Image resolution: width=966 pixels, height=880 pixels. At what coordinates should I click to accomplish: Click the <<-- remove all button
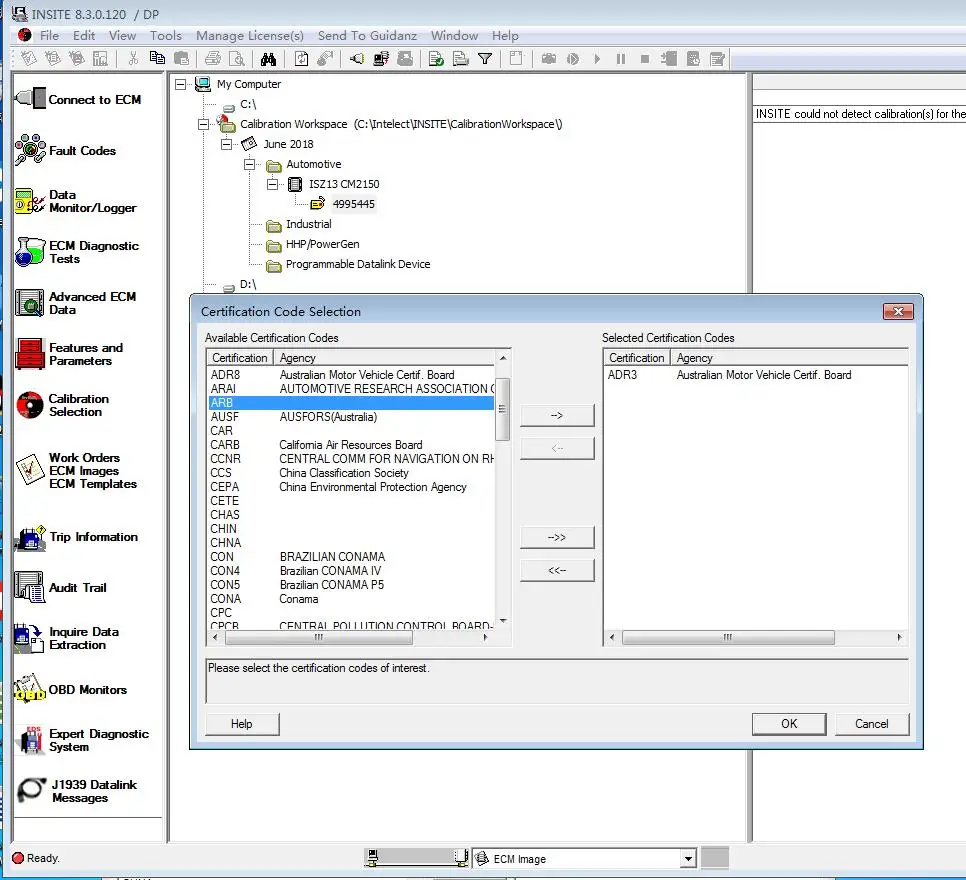pos(557,570)
